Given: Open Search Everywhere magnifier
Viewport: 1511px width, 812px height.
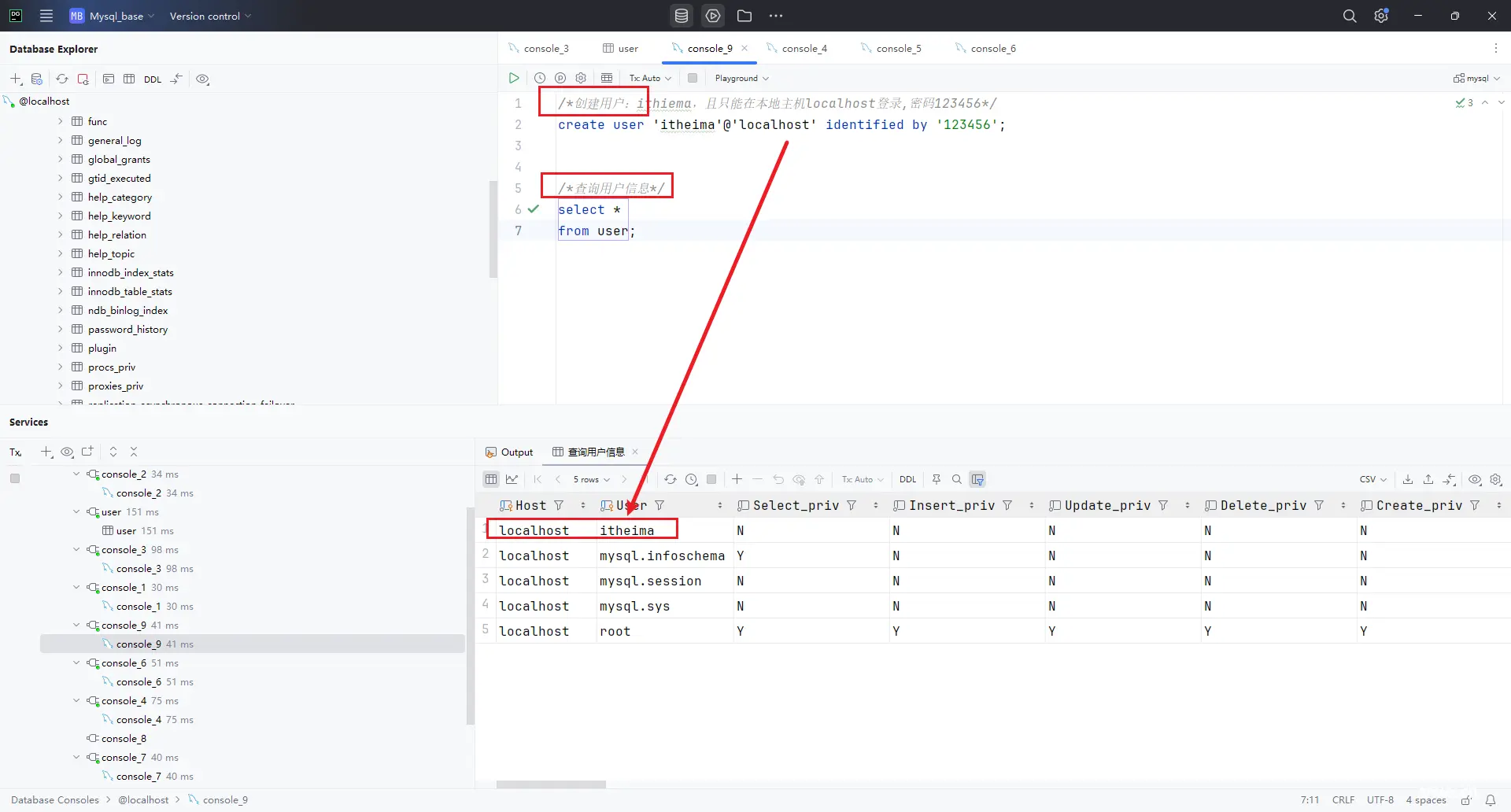Looking at the screenshot, I should [x=1350, y=16].
